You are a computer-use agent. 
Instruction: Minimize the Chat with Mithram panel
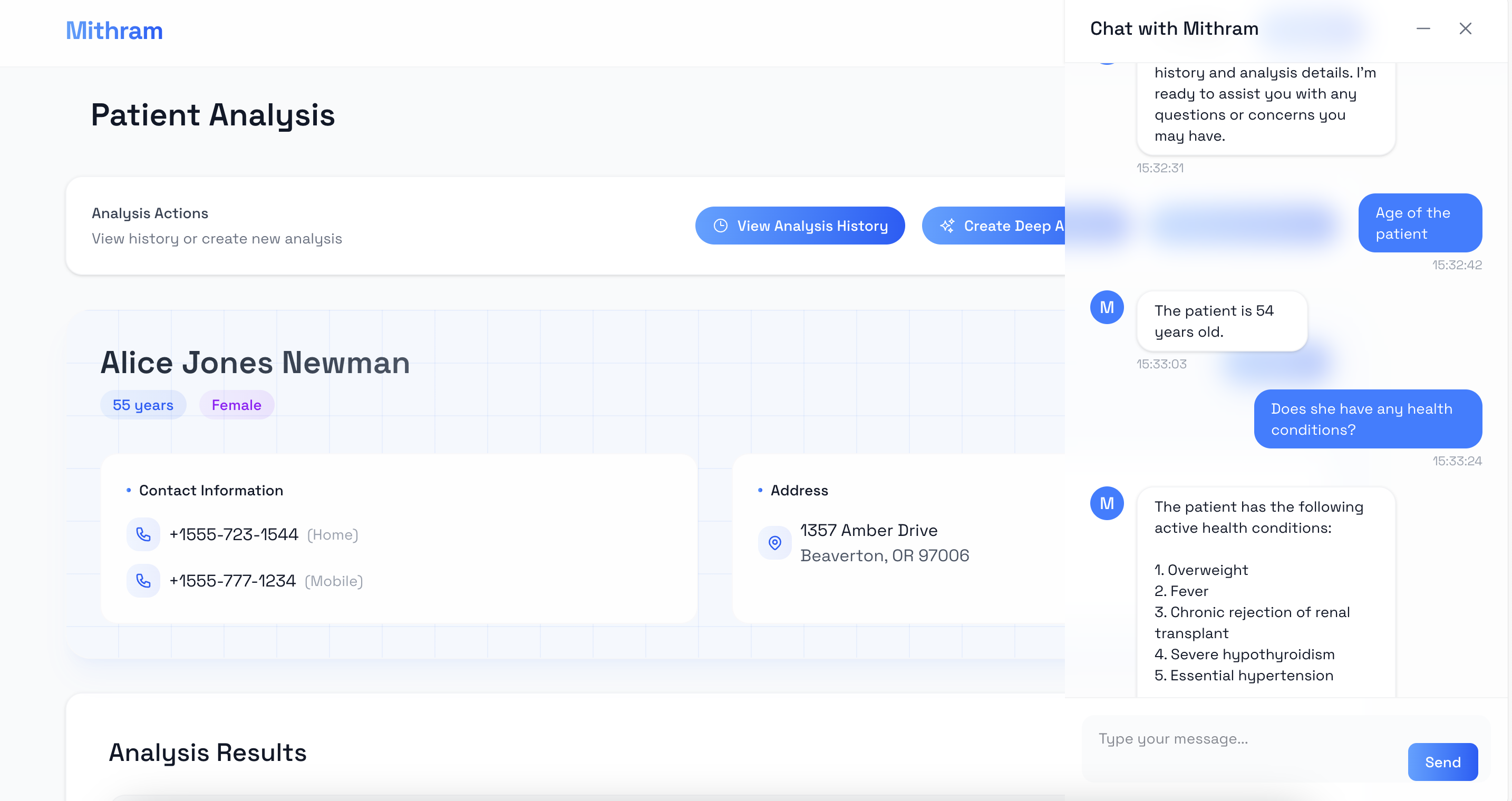pyautogui.click(x=1423, y=29)
